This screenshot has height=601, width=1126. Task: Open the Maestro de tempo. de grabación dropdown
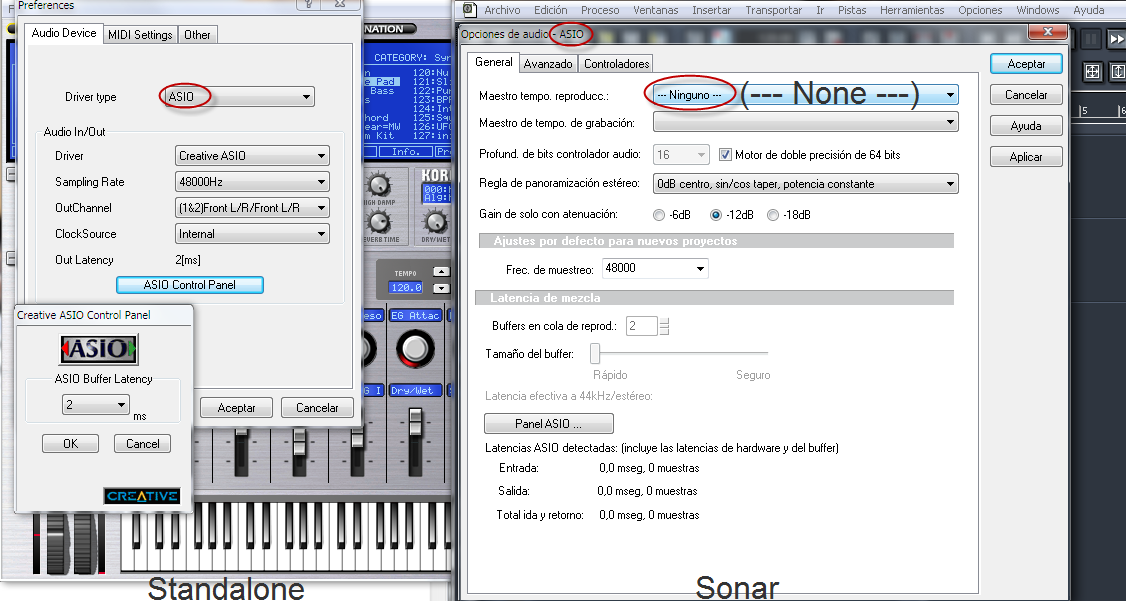click(x=805, y=123)
